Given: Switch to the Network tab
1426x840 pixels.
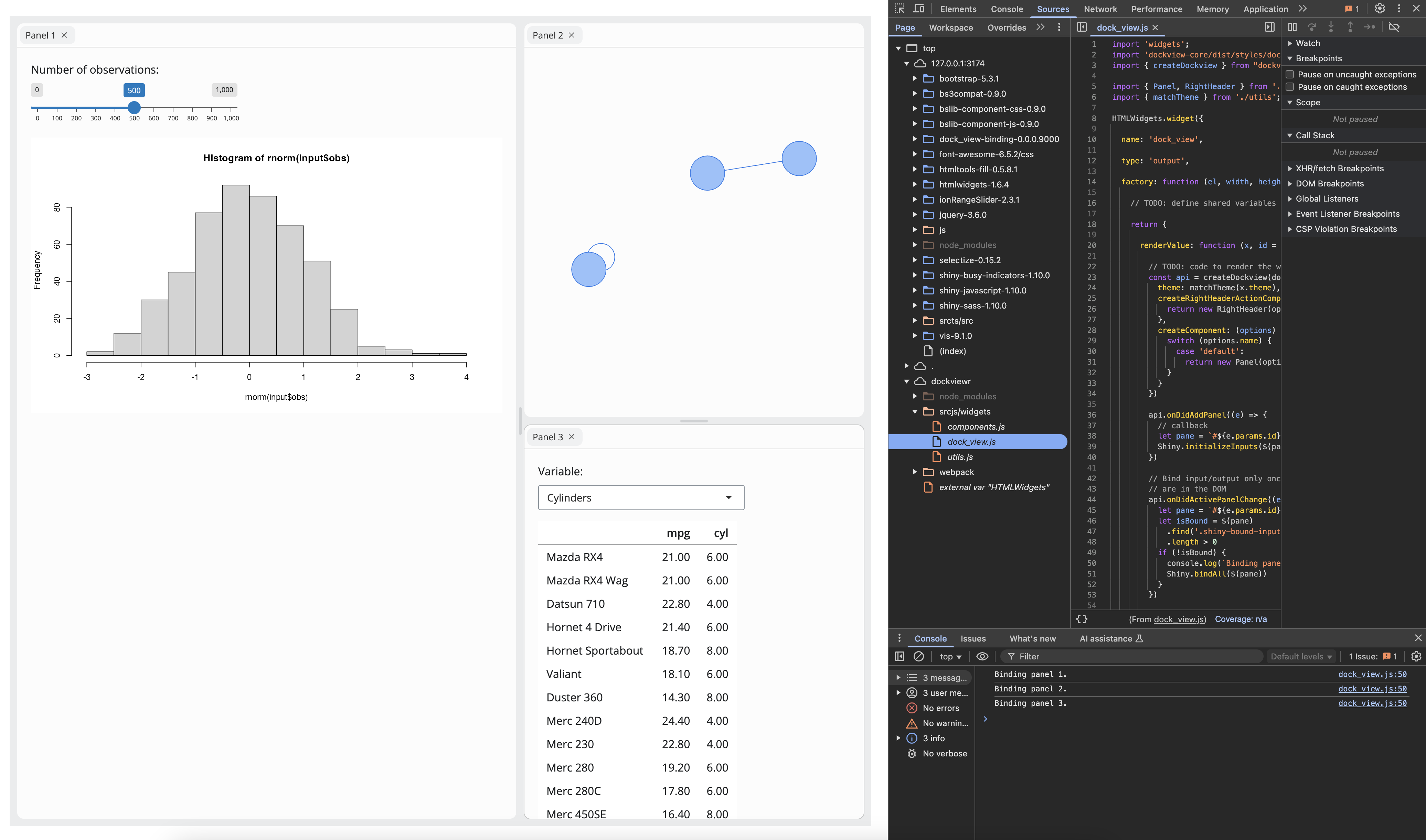Looking at the screenshot, I should [x=1100, y=9].
